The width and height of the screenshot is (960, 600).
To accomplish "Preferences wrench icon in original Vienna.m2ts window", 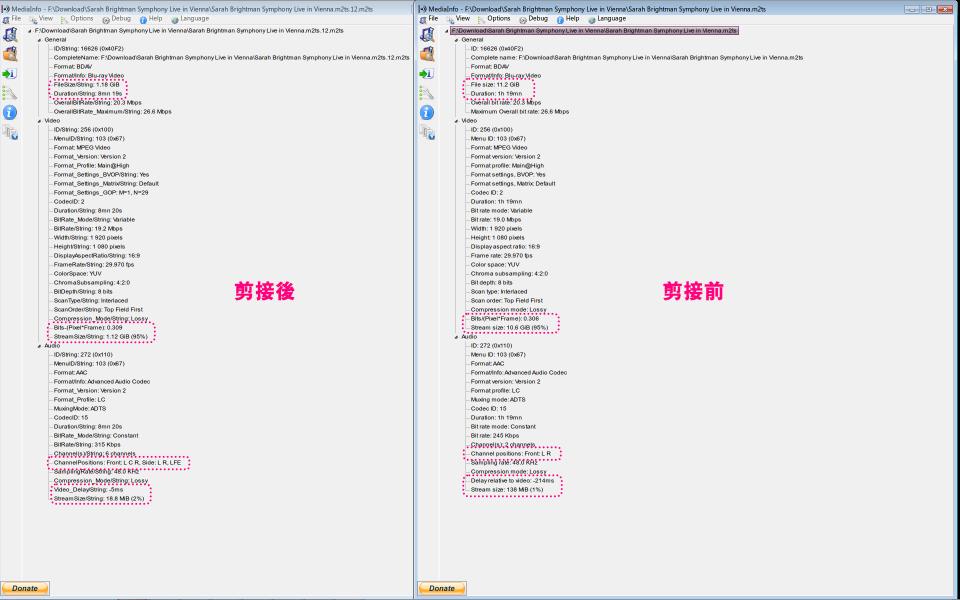I will click(x=427, y=93).
